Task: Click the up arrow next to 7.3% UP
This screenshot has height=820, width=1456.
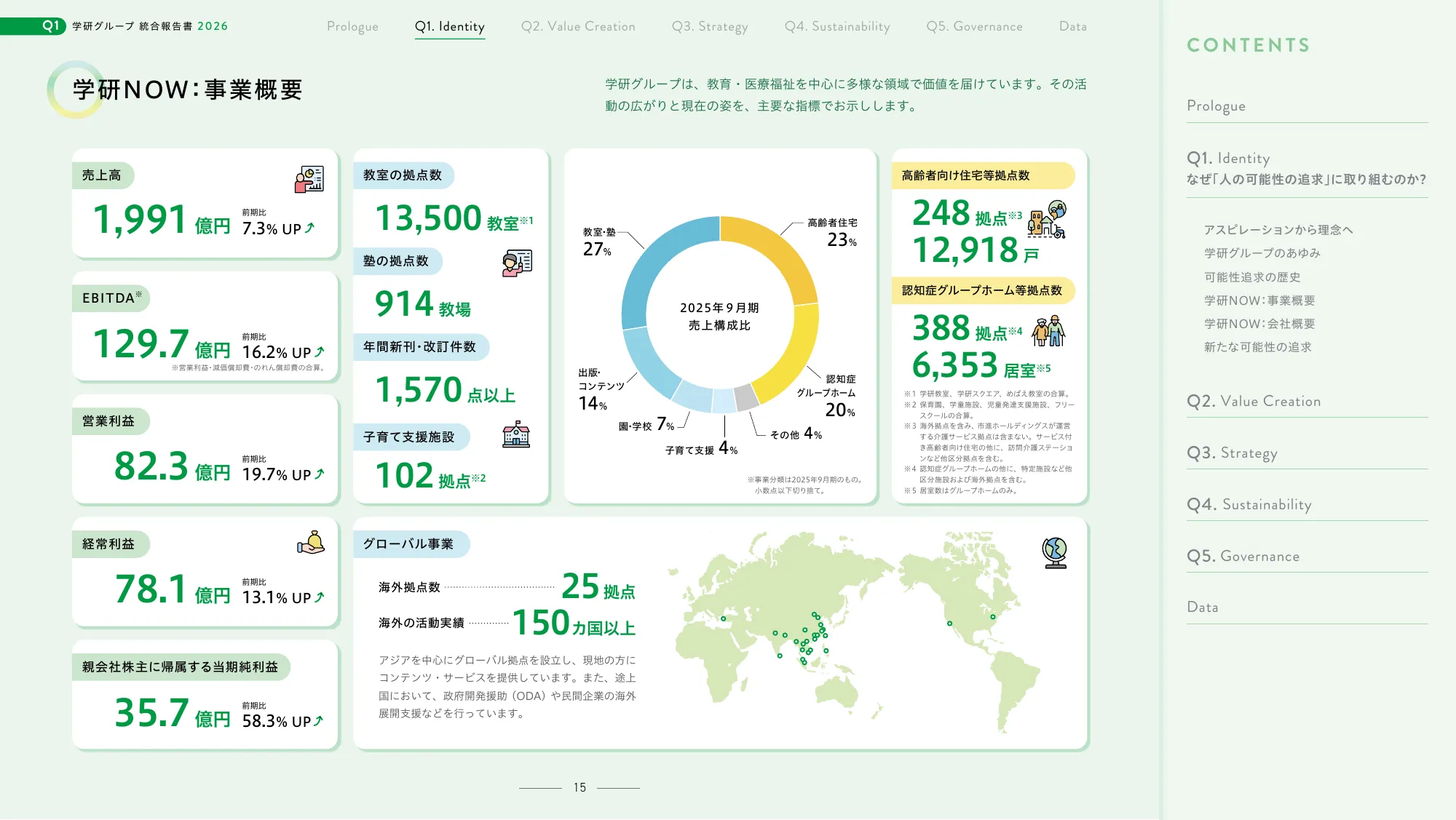Action: click(311, 228)
